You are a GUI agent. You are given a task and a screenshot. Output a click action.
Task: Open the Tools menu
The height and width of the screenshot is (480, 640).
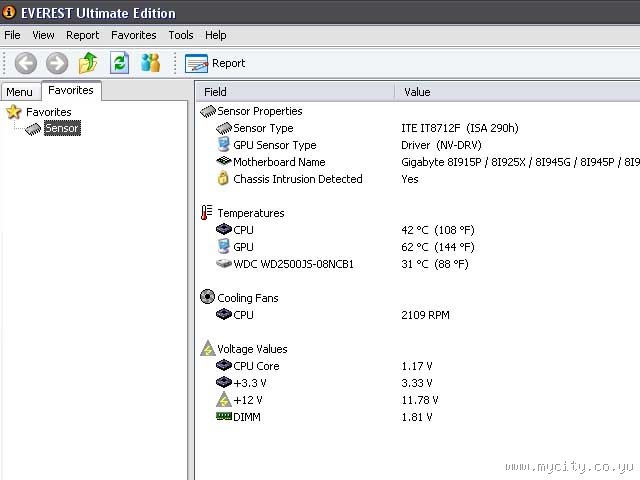click(181, 35)
